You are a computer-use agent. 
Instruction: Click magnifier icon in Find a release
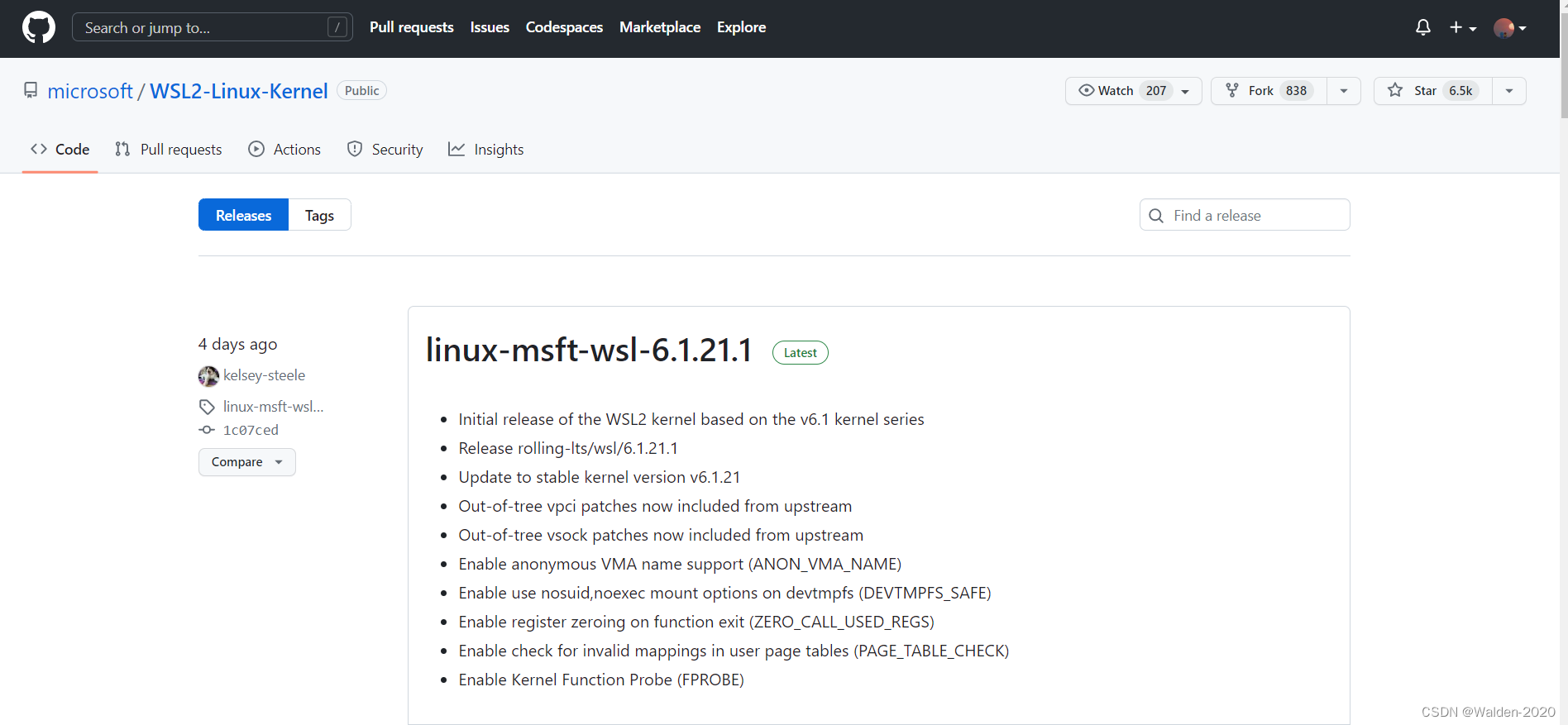[1156, 216]
